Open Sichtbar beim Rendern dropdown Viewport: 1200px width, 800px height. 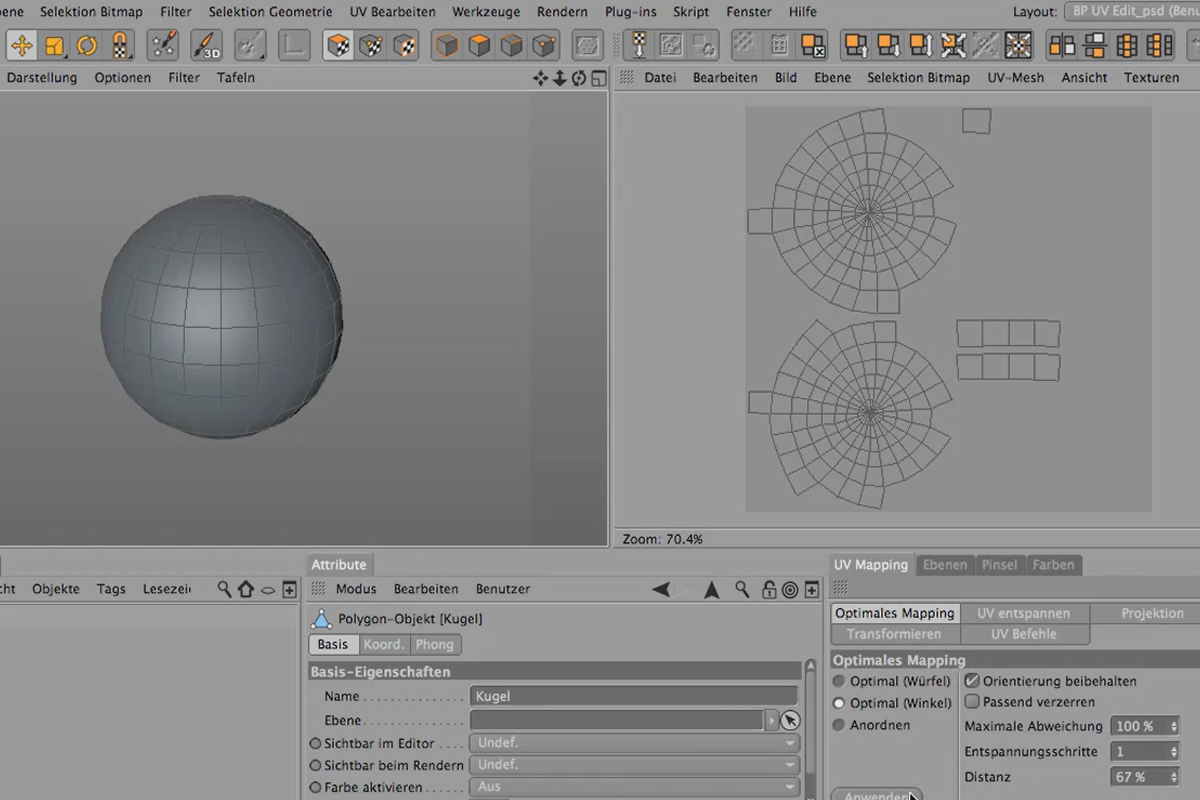[x=635, y=765]
